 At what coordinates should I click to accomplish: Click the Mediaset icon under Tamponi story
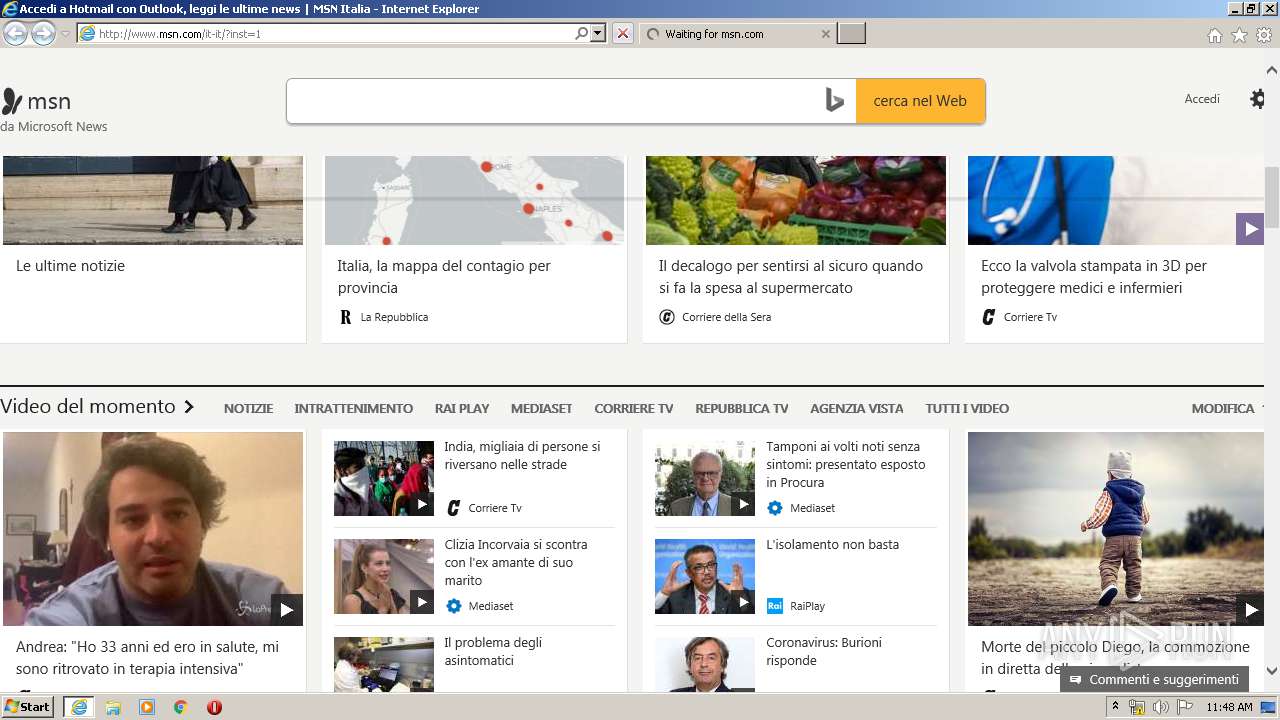pos(774,508)
